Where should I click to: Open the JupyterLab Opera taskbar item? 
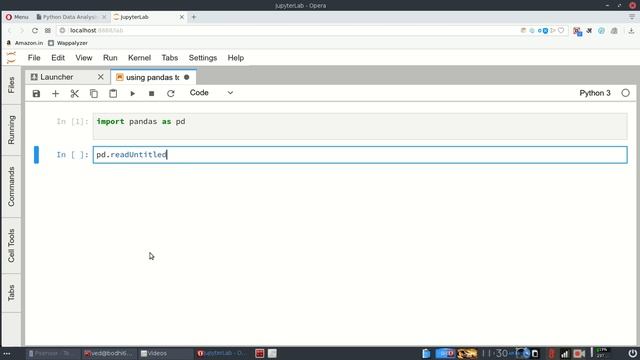pos(221,353)
